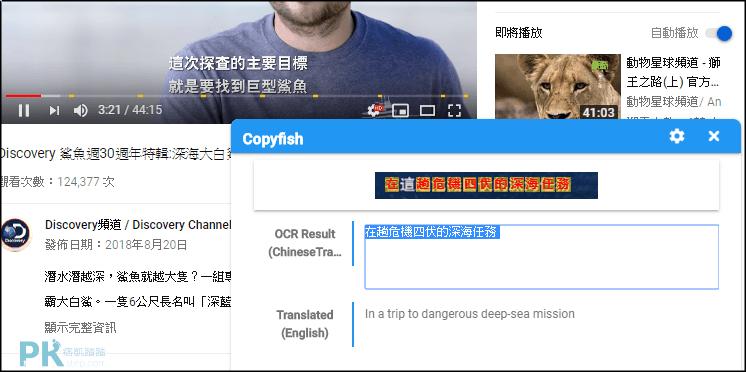Screen dimensions: 746x372
Task: Open Copyfish settings gear
Action: pyautogui.click(x=677, y=137)
